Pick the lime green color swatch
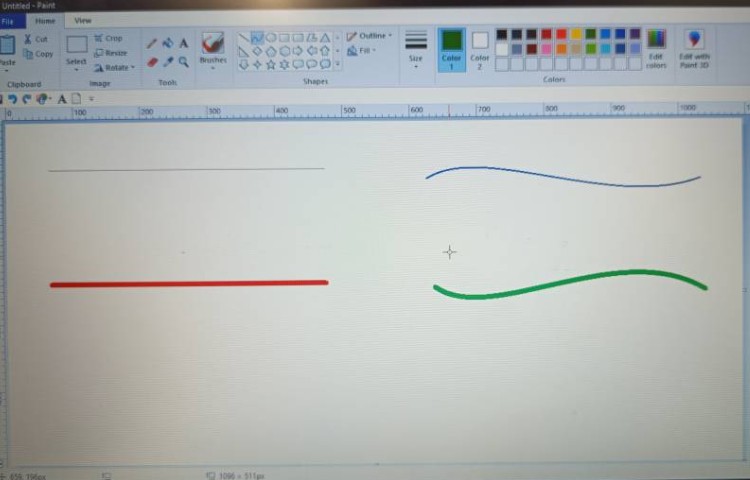Screen dimensions: 750x480 tap(591, 49)
